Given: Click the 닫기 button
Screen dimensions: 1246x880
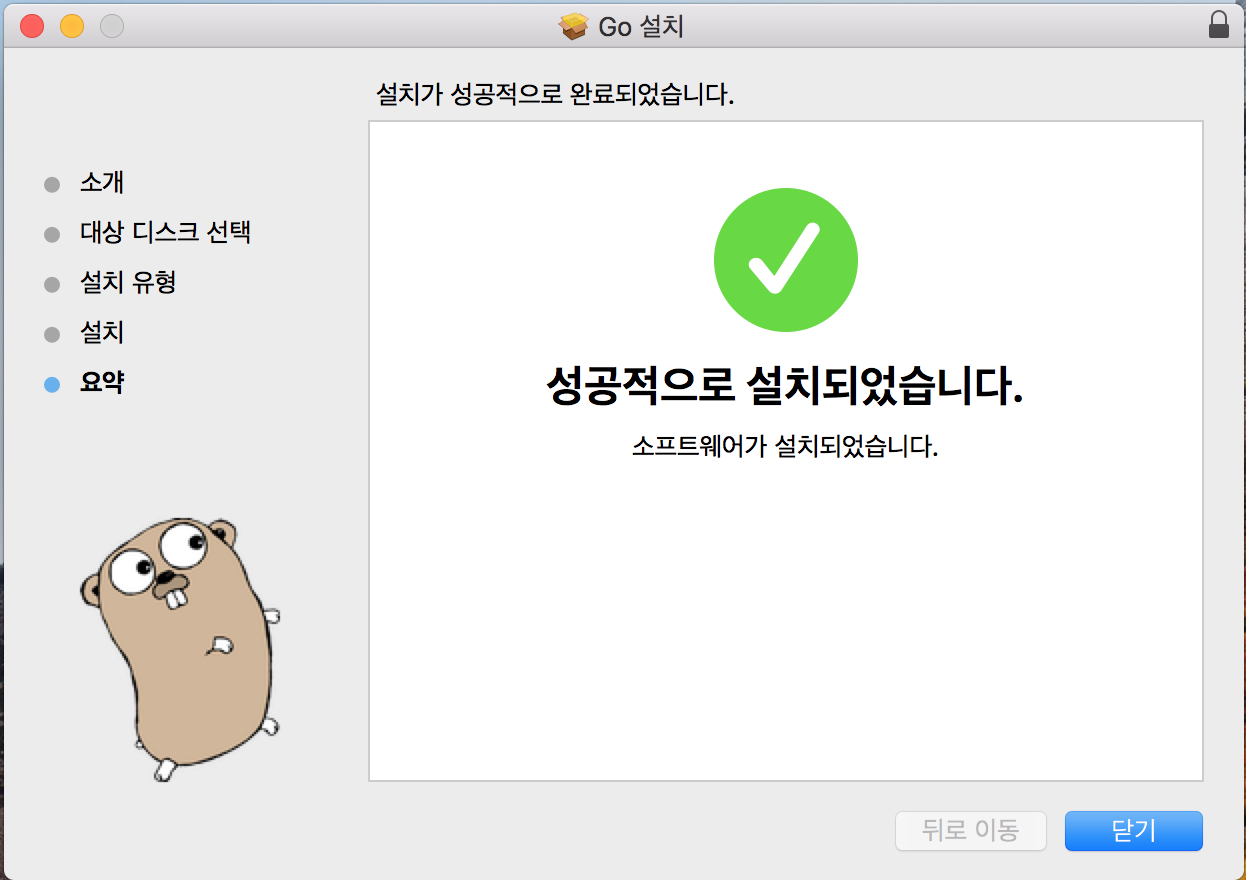Looking at the screenshot, I should [1133, 831].
